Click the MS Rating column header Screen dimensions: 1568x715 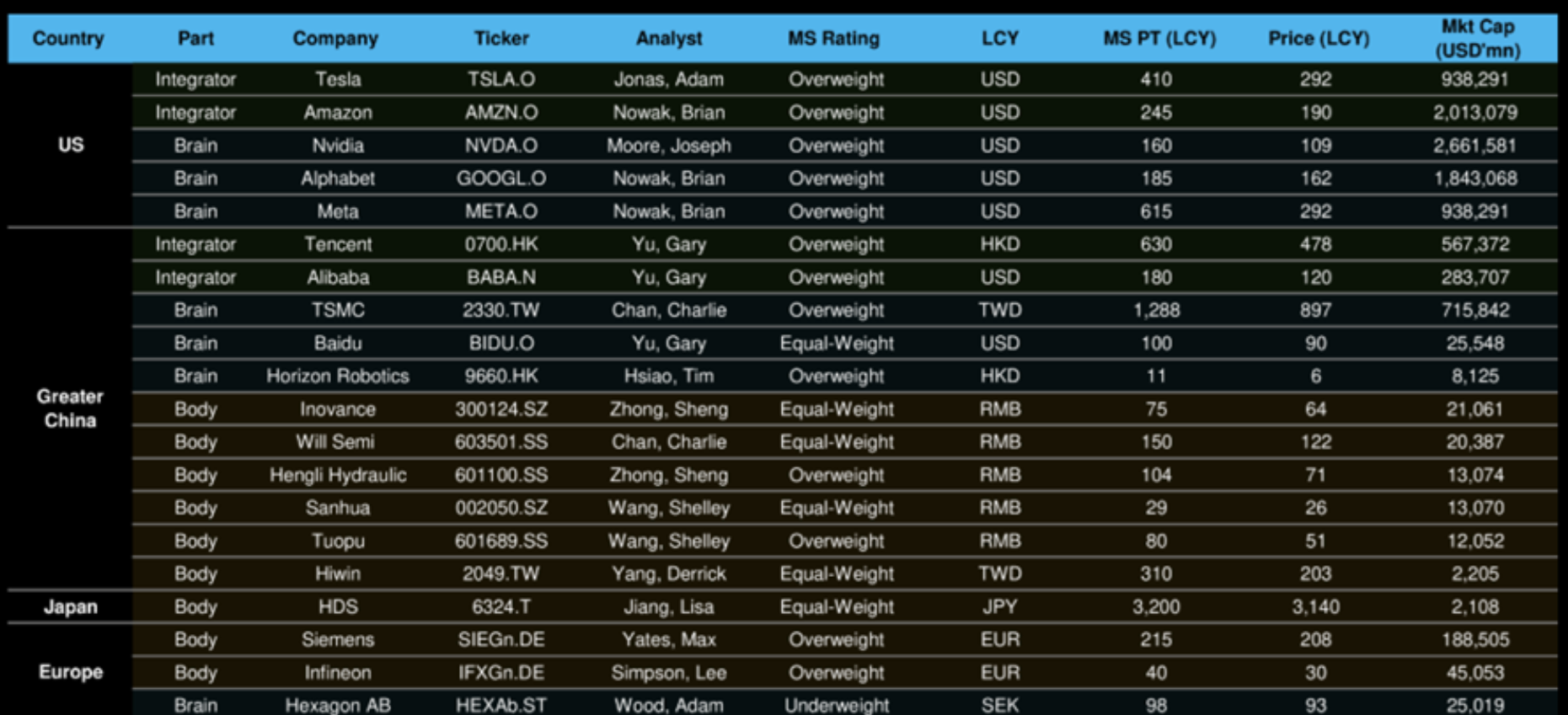click(833, 39)
